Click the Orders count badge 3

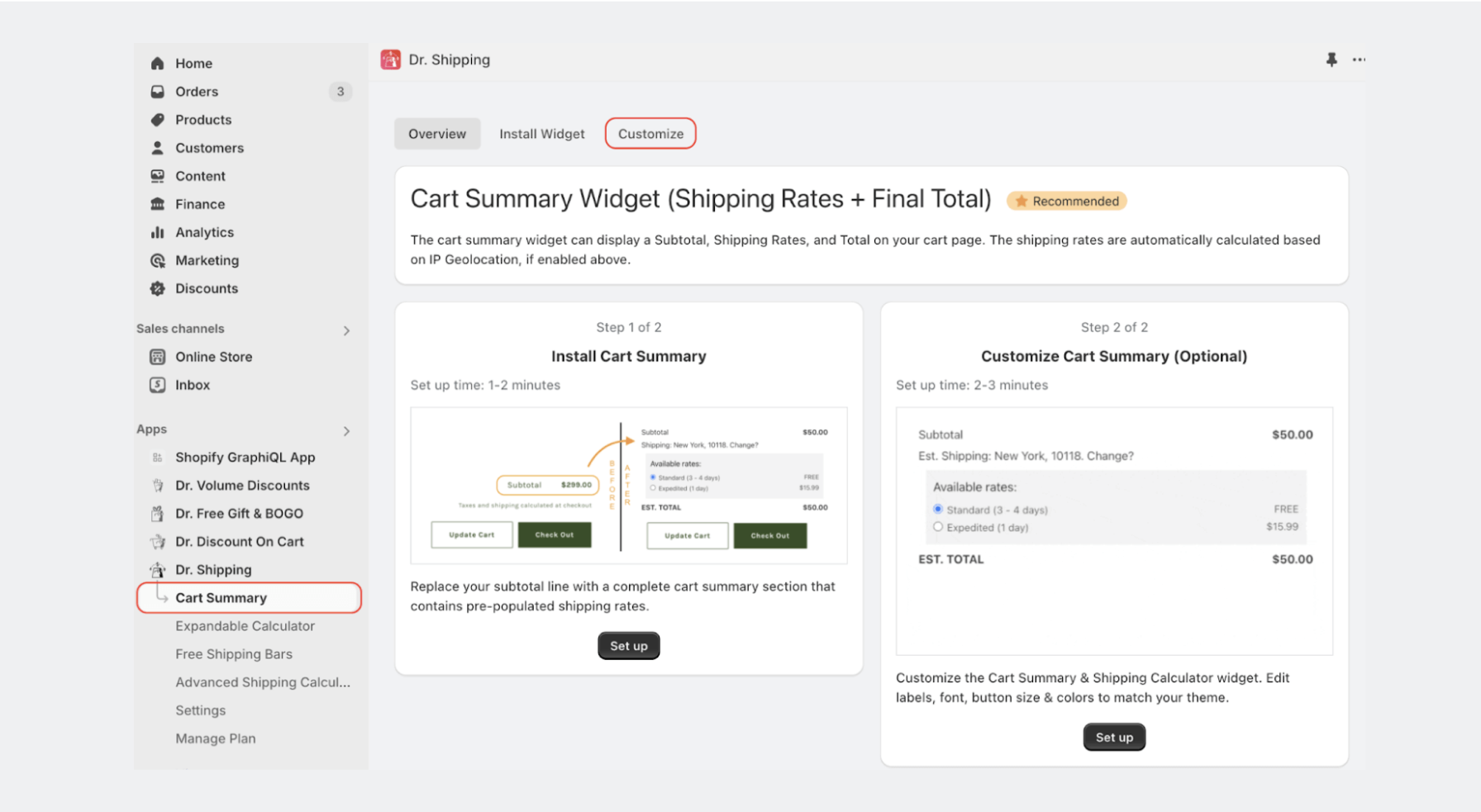tap(340, 92)
